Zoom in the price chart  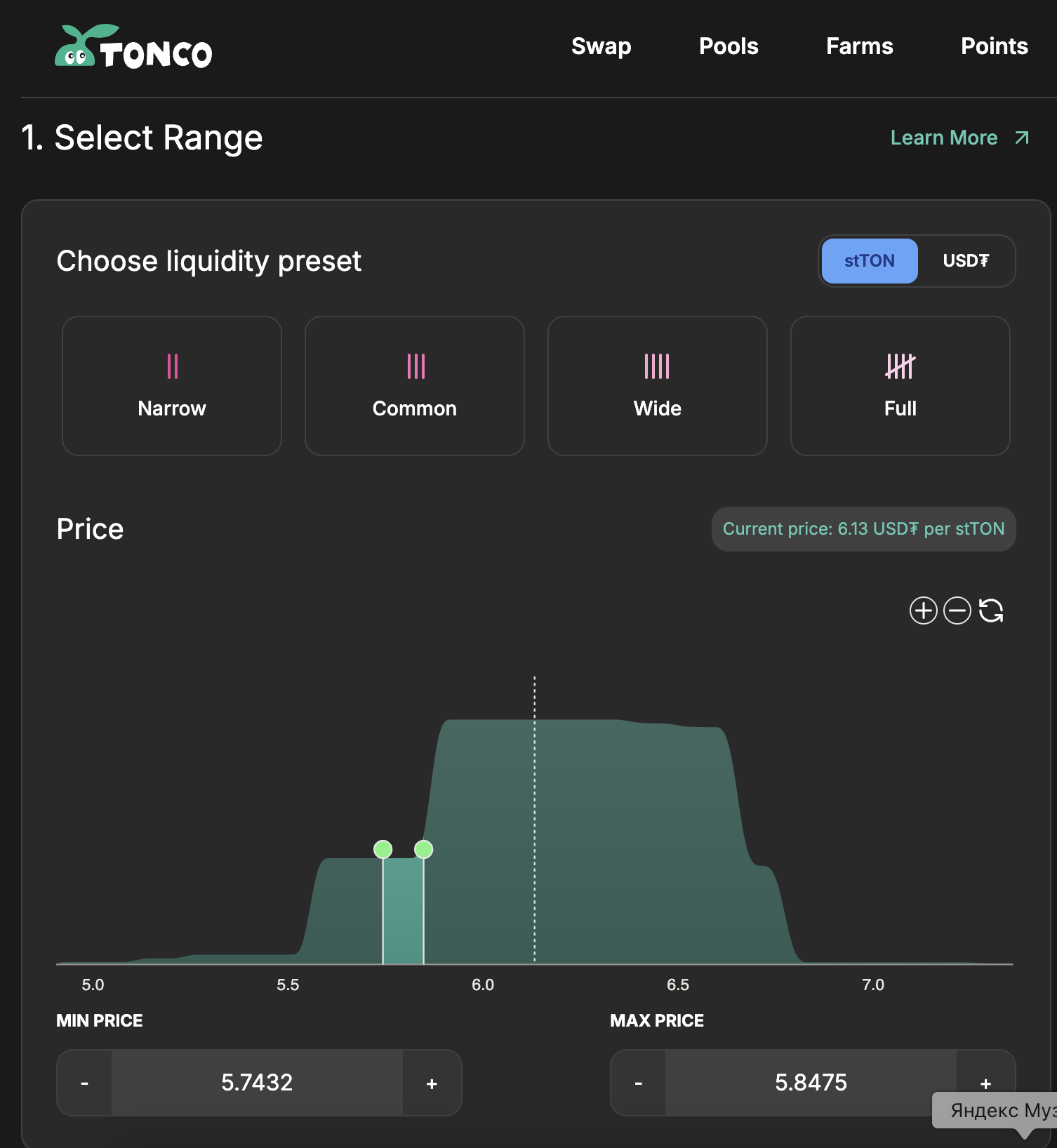(x=923, y=610)
